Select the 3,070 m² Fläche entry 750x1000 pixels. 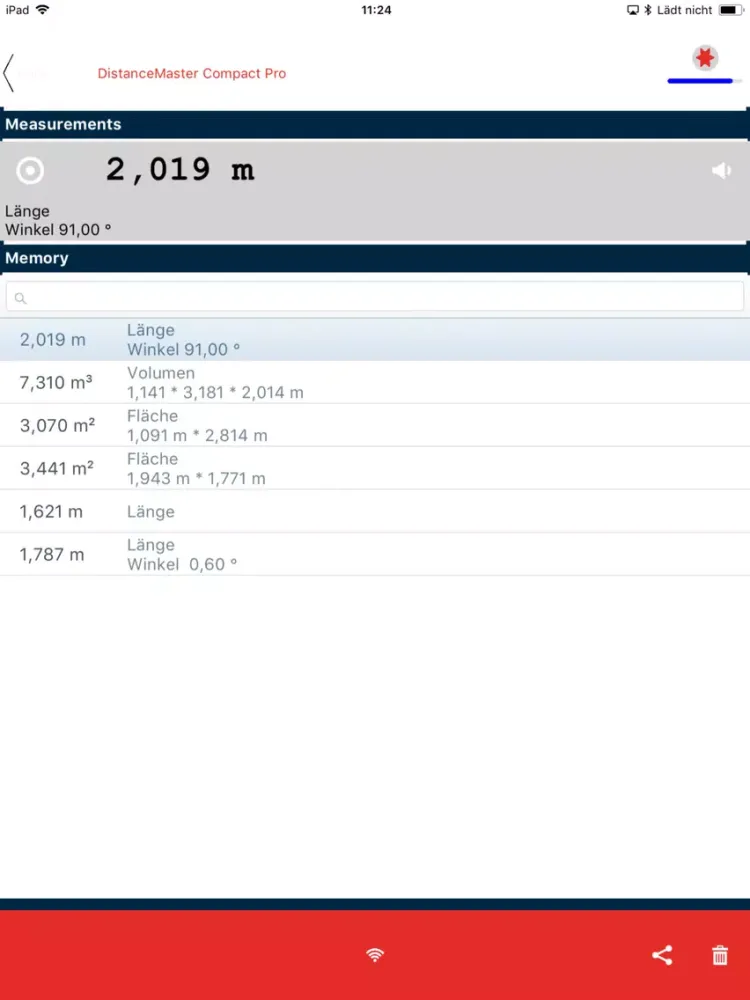pyautogui.click(x=375, y=426)
